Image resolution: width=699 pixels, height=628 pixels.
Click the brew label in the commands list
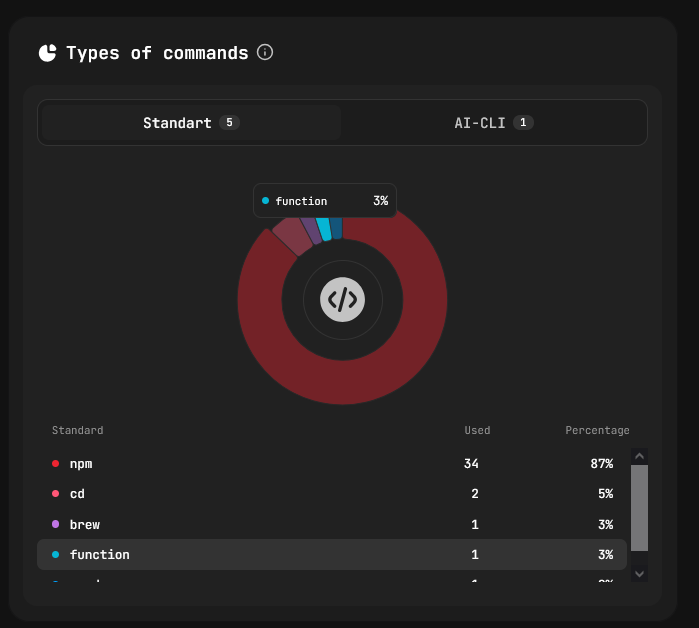tap(85, 524)
